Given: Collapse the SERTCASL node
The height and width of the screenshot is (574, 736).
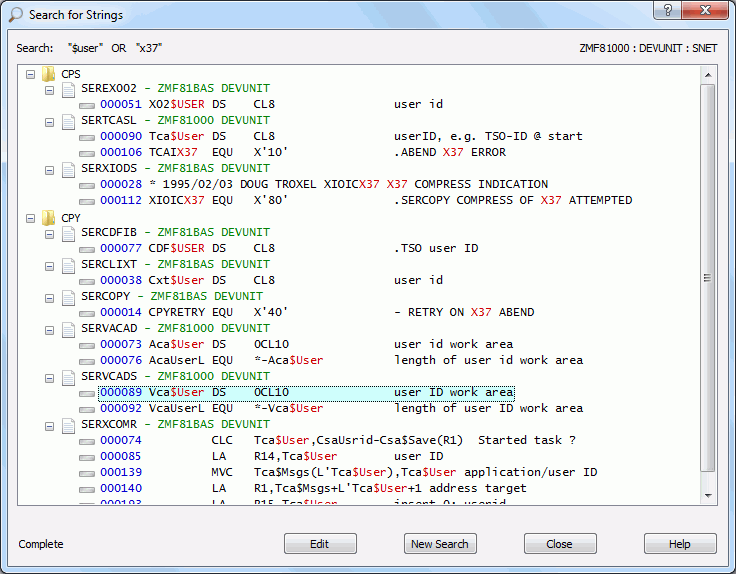Looking at the screenshot, I should [x=49, y=122].
